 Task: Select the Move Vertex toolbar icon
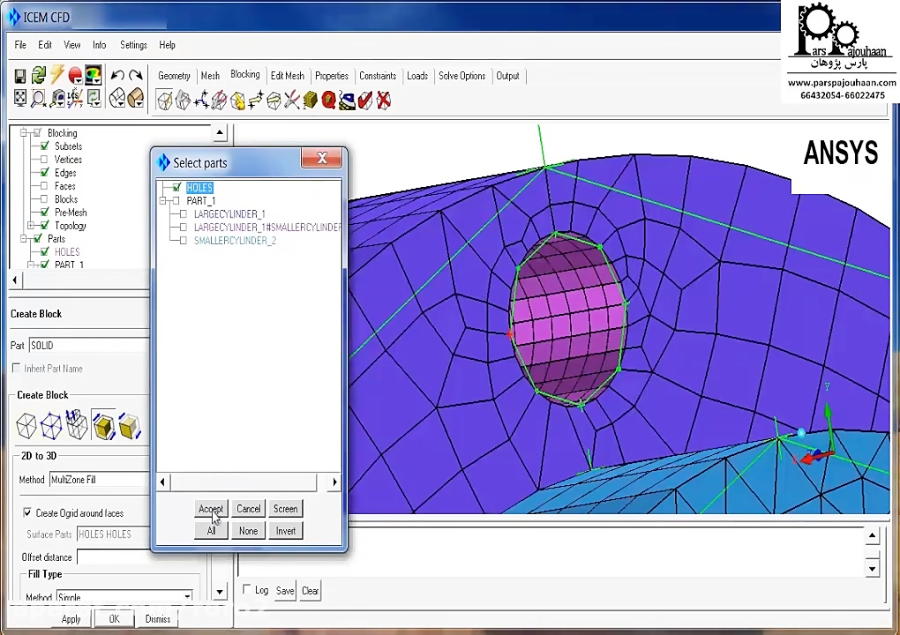(256, 100)
